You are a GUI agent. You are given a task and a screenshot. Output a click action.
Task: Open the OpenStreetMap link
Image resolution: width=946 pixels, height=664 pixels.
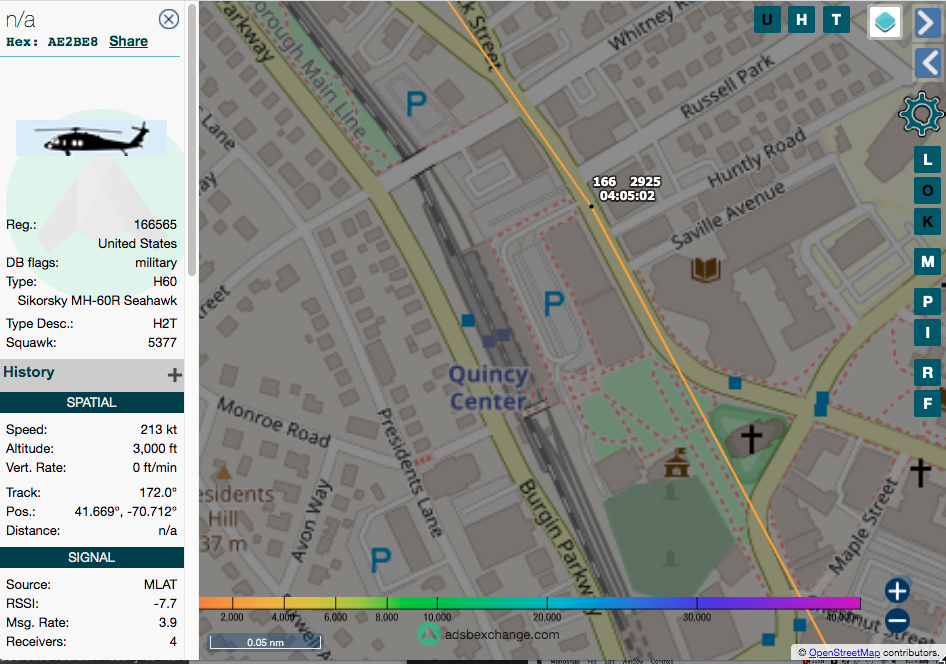click(844, 653)
